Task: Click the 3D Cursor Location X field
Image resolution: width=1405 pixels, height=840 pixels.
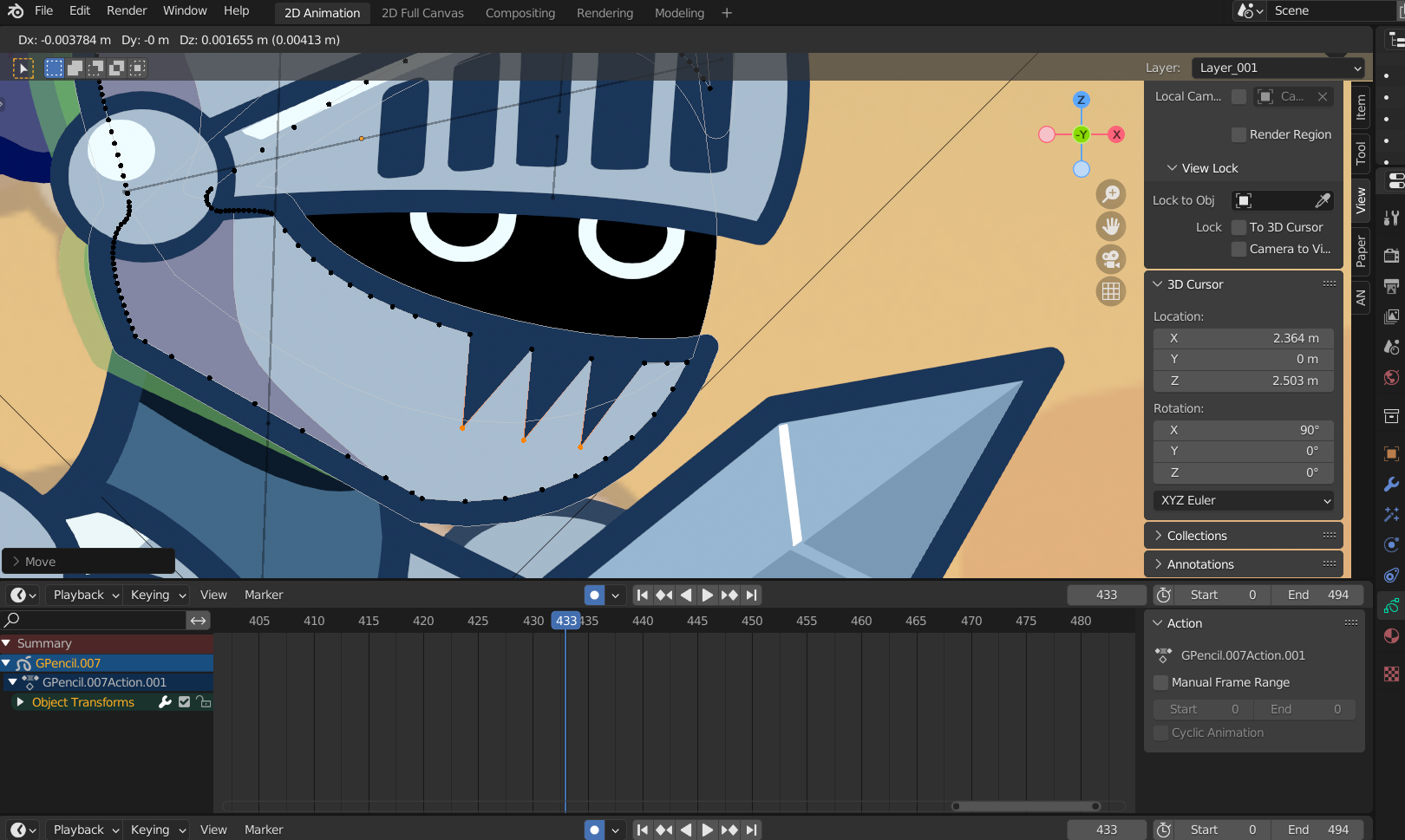Action: (1244, 338)
